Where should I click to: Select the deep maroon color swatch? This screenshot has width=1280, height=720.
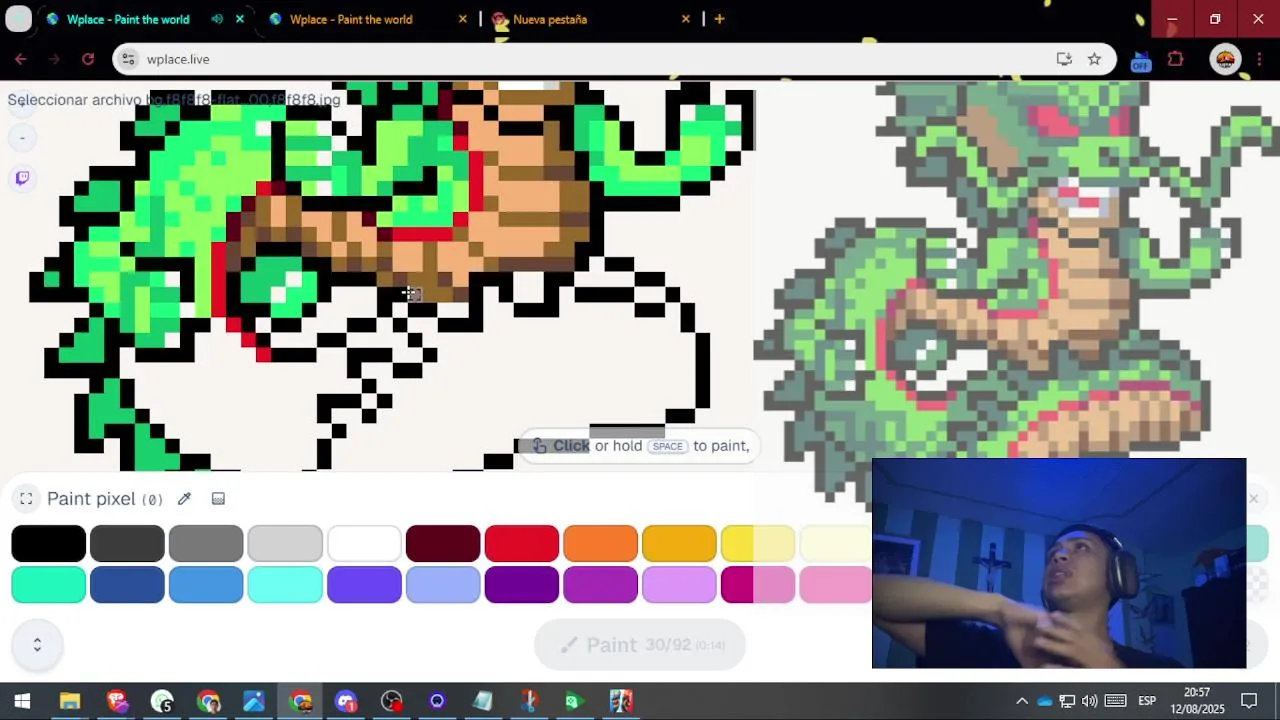(443, 544)
